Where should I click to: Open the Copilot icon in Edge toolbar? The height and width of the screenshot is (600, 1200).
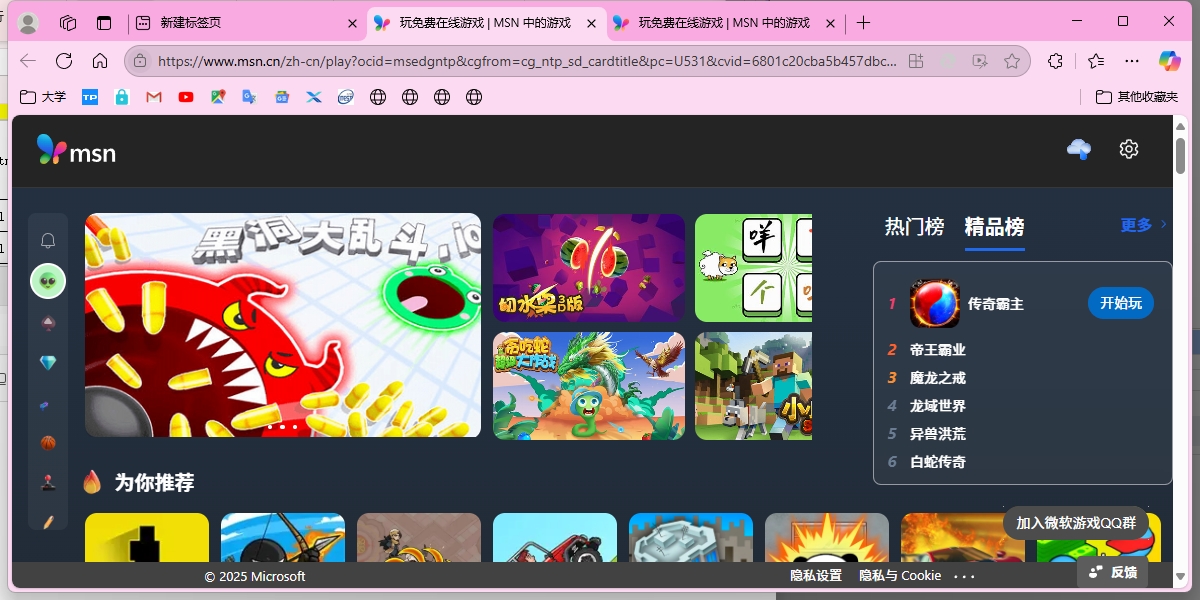(1169, 61)
